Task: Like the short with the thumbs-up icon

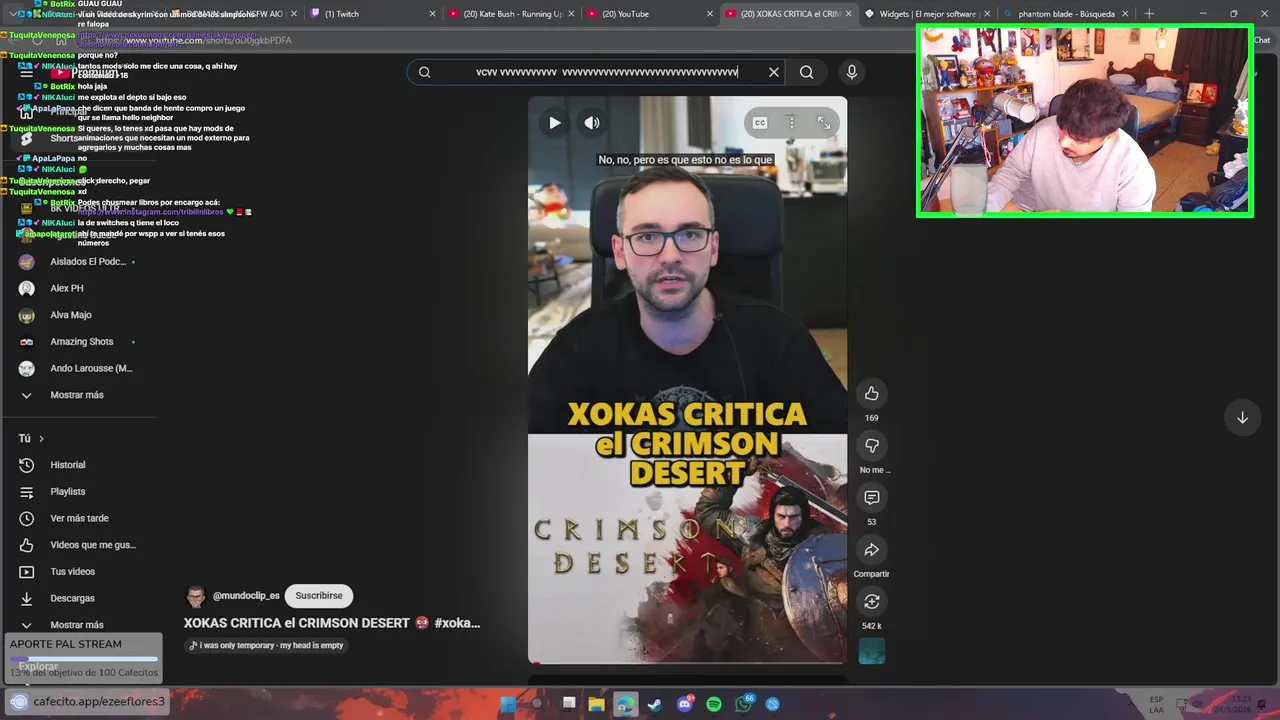Action: pos(872,393)
